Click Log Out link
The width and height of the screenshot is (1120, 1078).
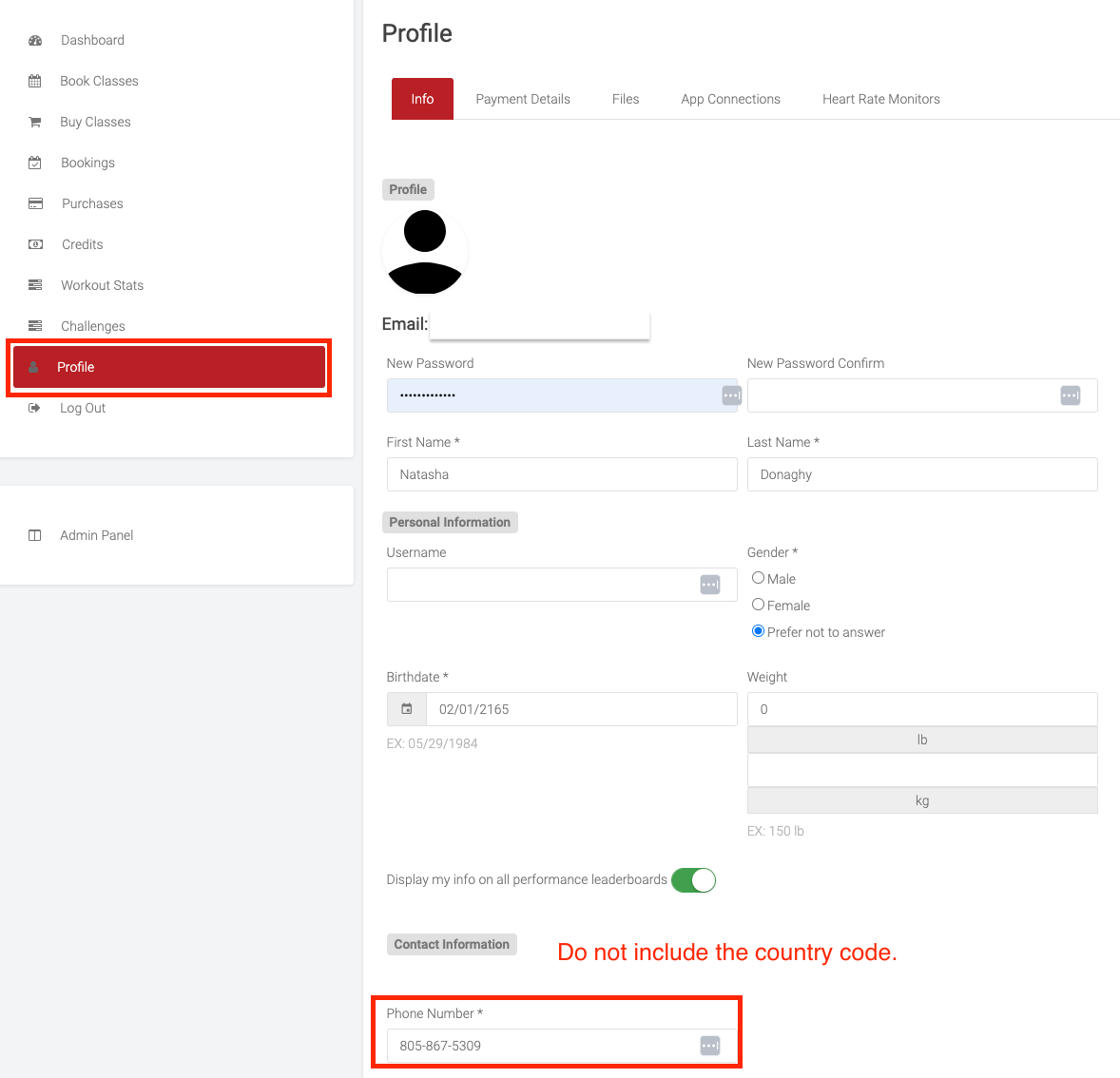tap(83, 408)
